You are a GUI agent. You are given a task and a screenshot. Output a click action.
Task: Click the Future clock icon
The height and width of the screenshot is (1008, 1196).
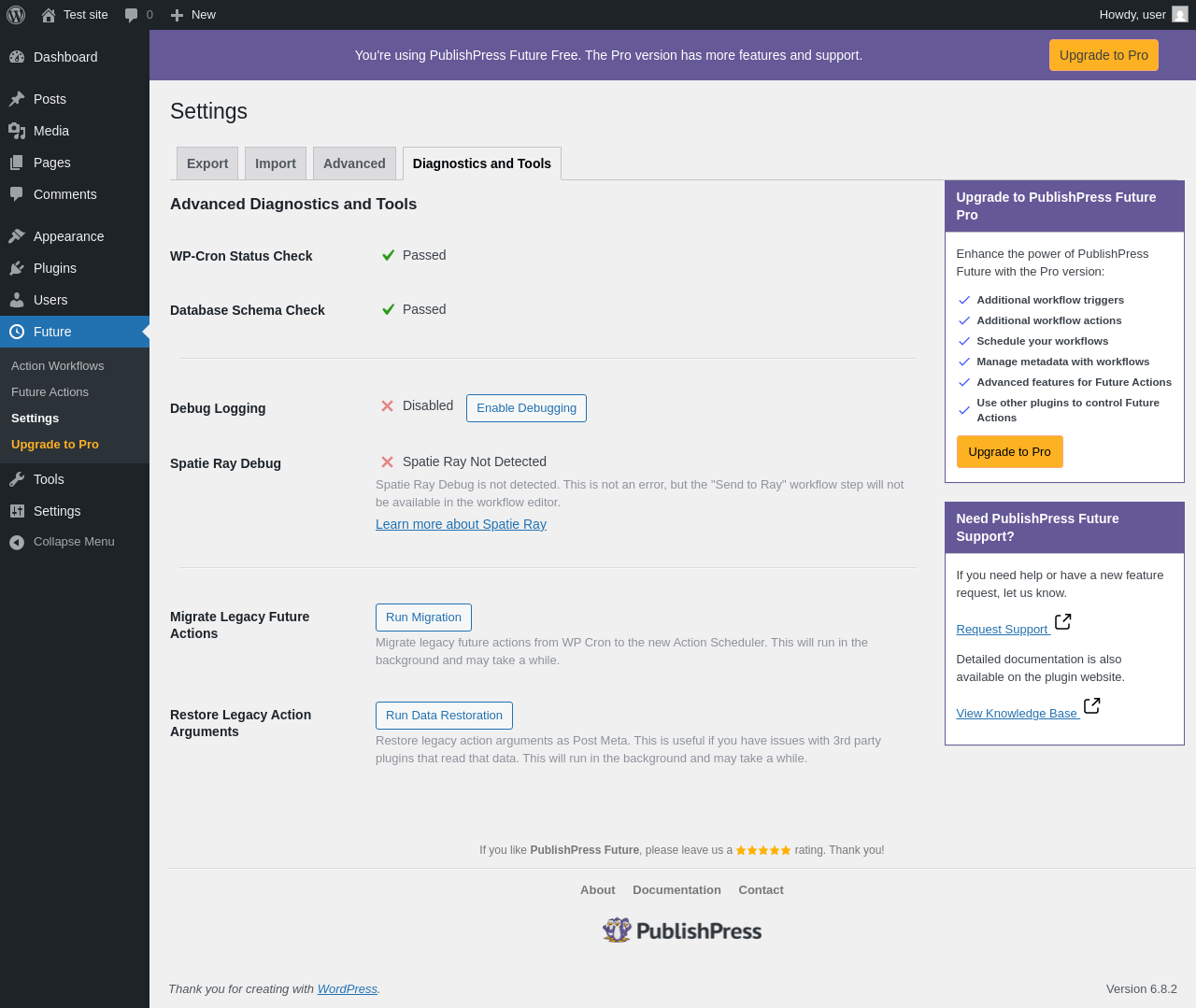tap(17, 332)
